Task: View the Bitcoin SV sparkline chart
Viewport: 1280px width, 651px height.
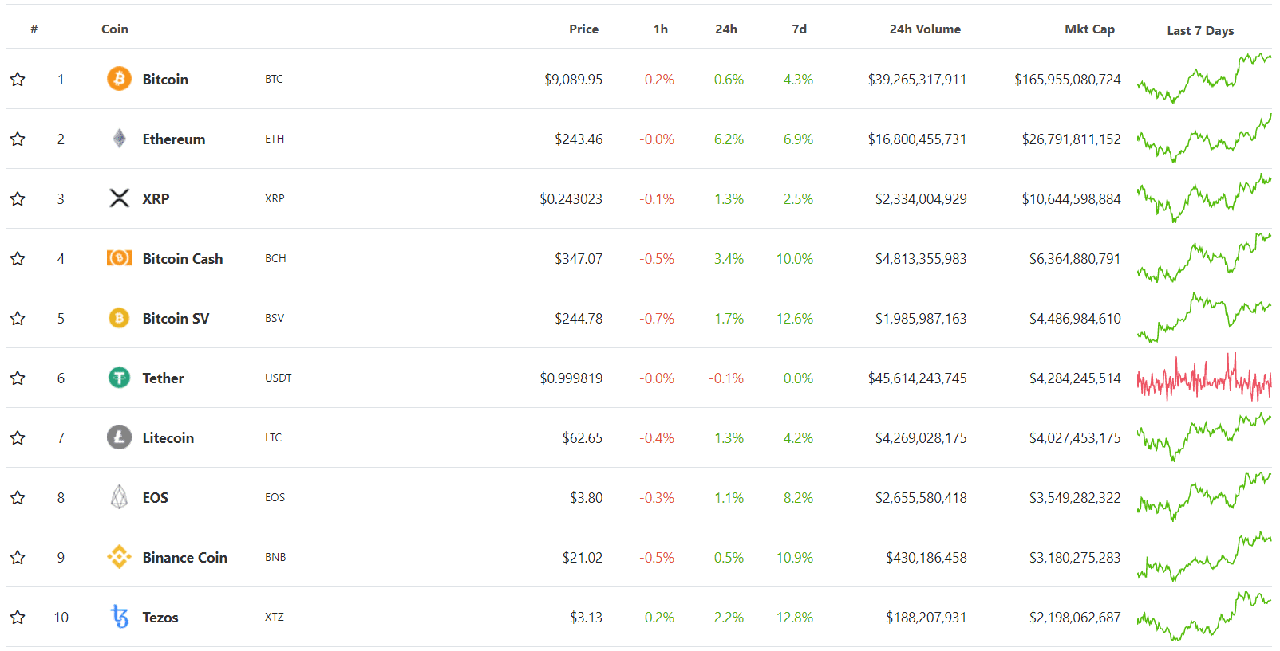Action: click(x=1204, y=318)
